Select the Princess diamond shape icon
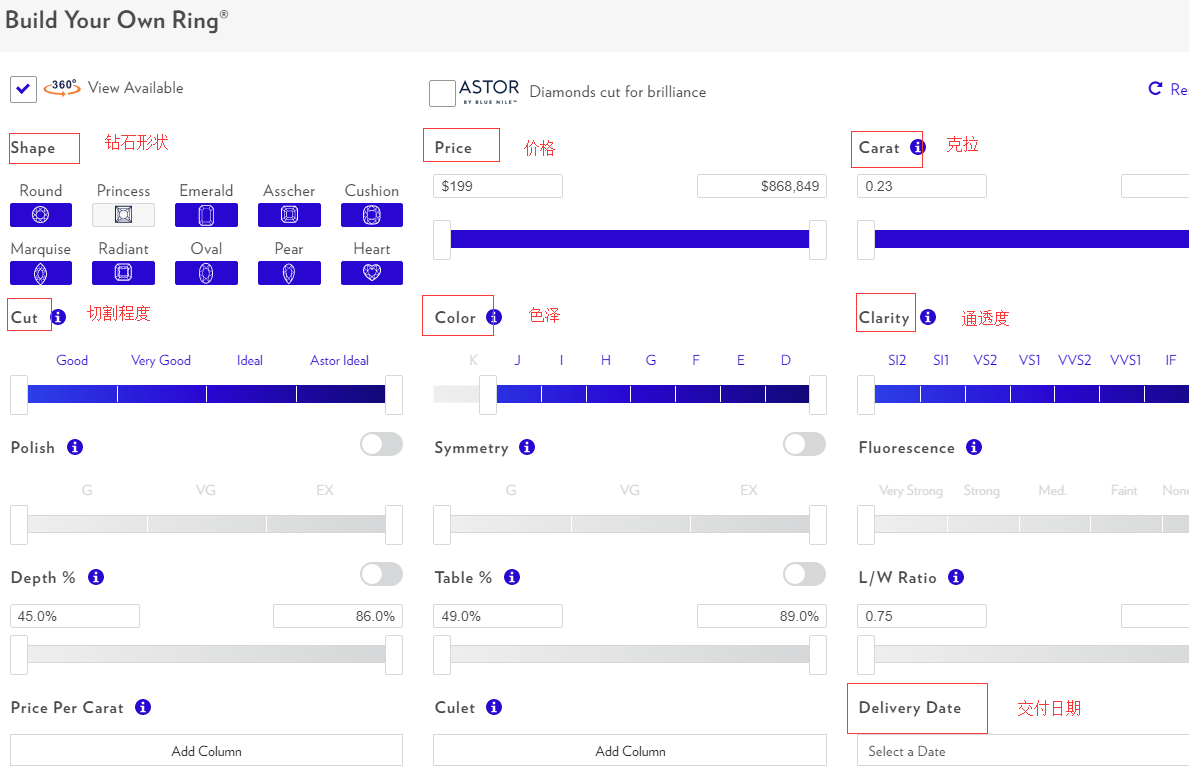The image size is (1189, 770). tap(123, 215)
